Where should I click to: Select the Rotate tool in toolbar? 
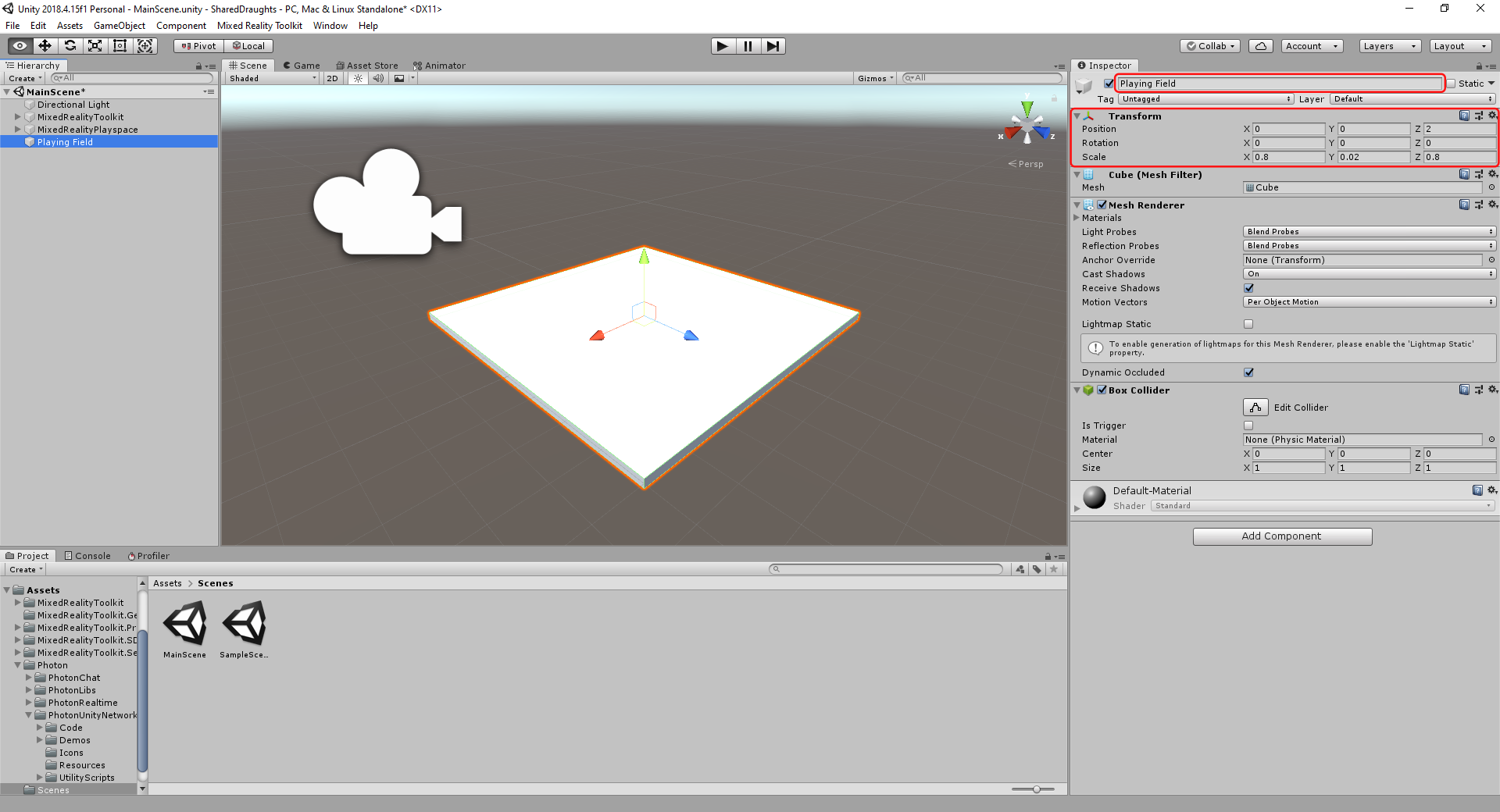click(x=70, y=46)
